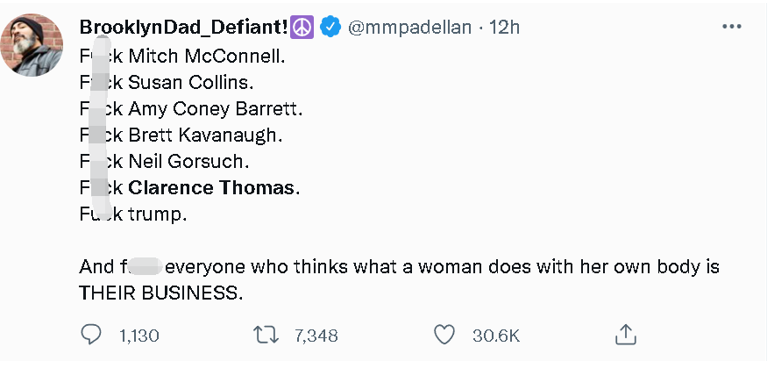Click the 7,348 retweets count

[316, 336]
